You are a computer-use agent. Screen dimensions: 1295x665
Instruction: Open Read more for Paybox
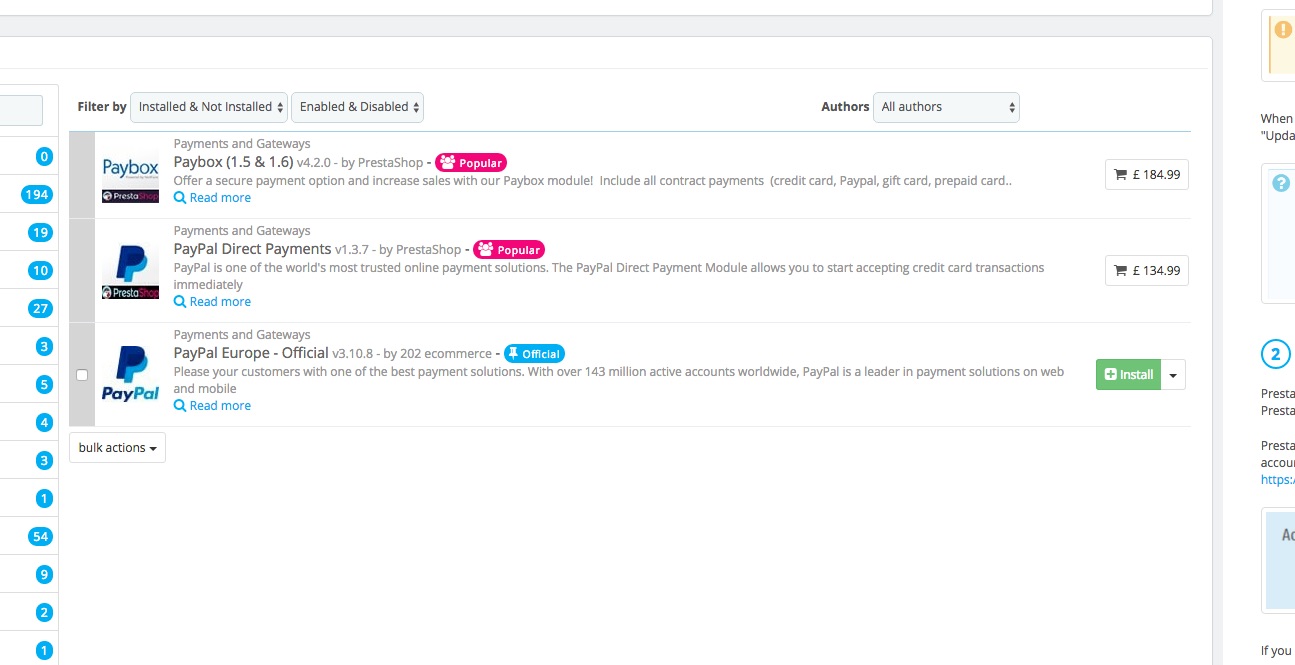[212, 198]
